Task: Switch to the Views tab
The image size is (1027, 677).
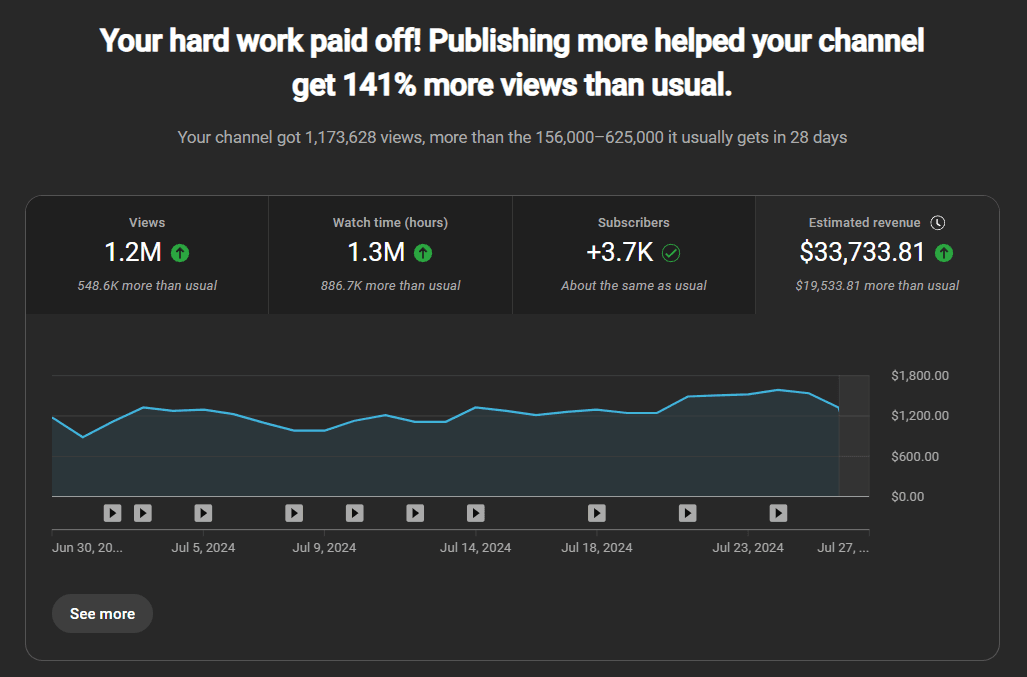Action: [147, 254]
